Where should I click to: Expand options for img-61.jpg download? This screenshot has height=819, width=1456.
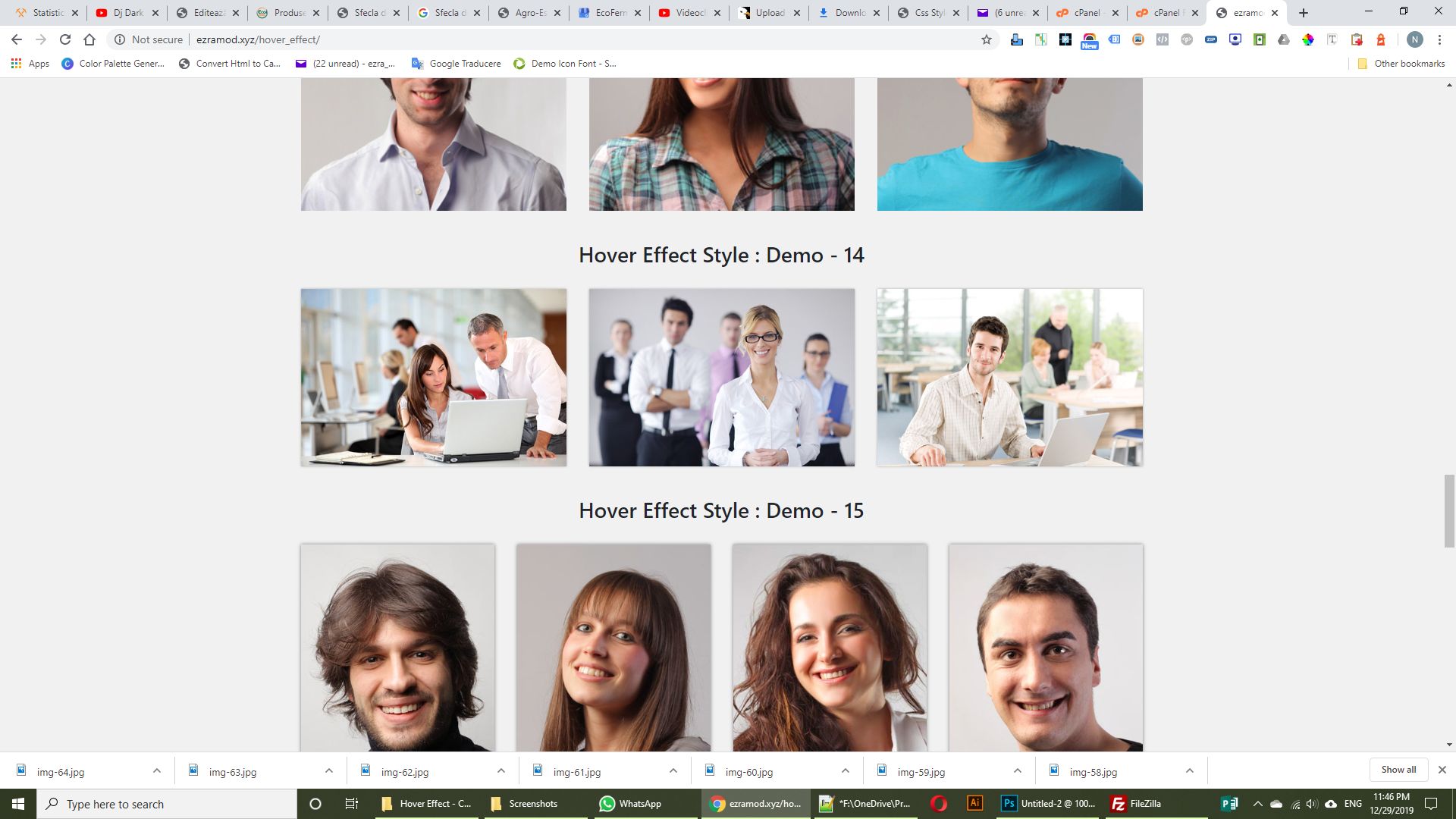pos(673,770)
